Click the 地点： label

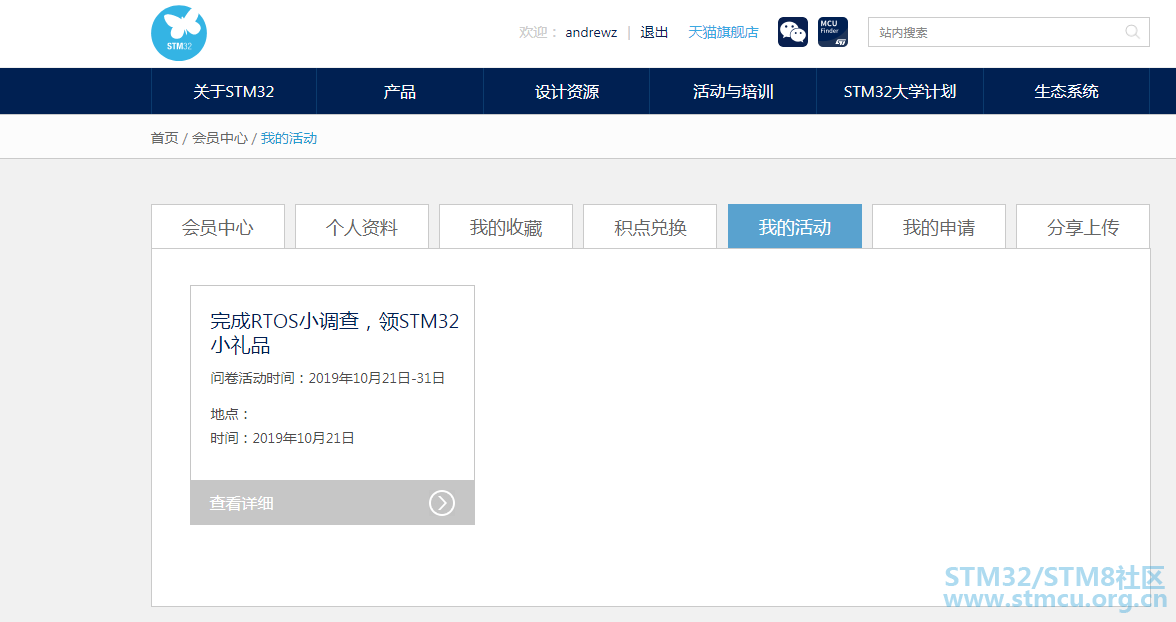point(230,414)
